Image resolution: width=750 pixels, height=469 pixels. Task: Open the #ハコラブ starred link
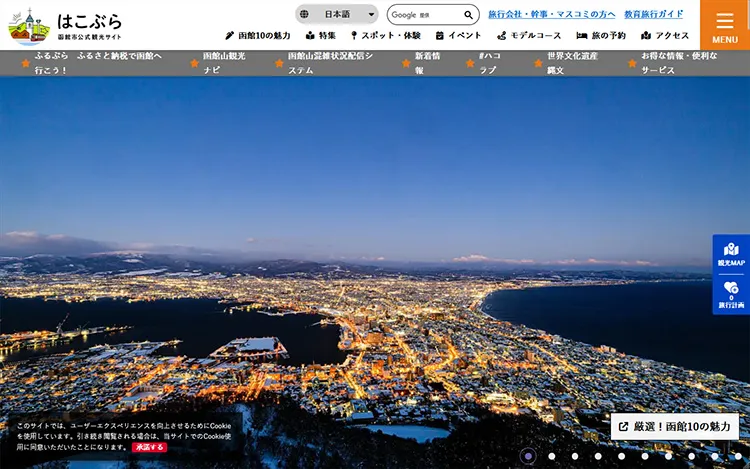pos(484,63)
